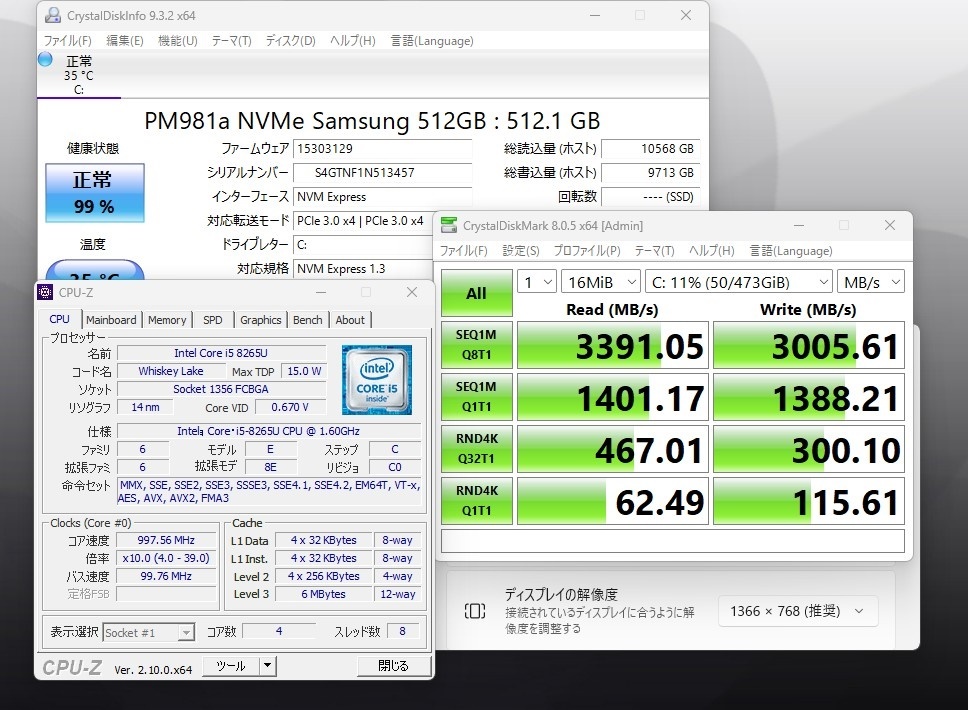Switch to the Memory tab in CPU-Z
Viewport: 968px width, 710px height.
(167, 320)
